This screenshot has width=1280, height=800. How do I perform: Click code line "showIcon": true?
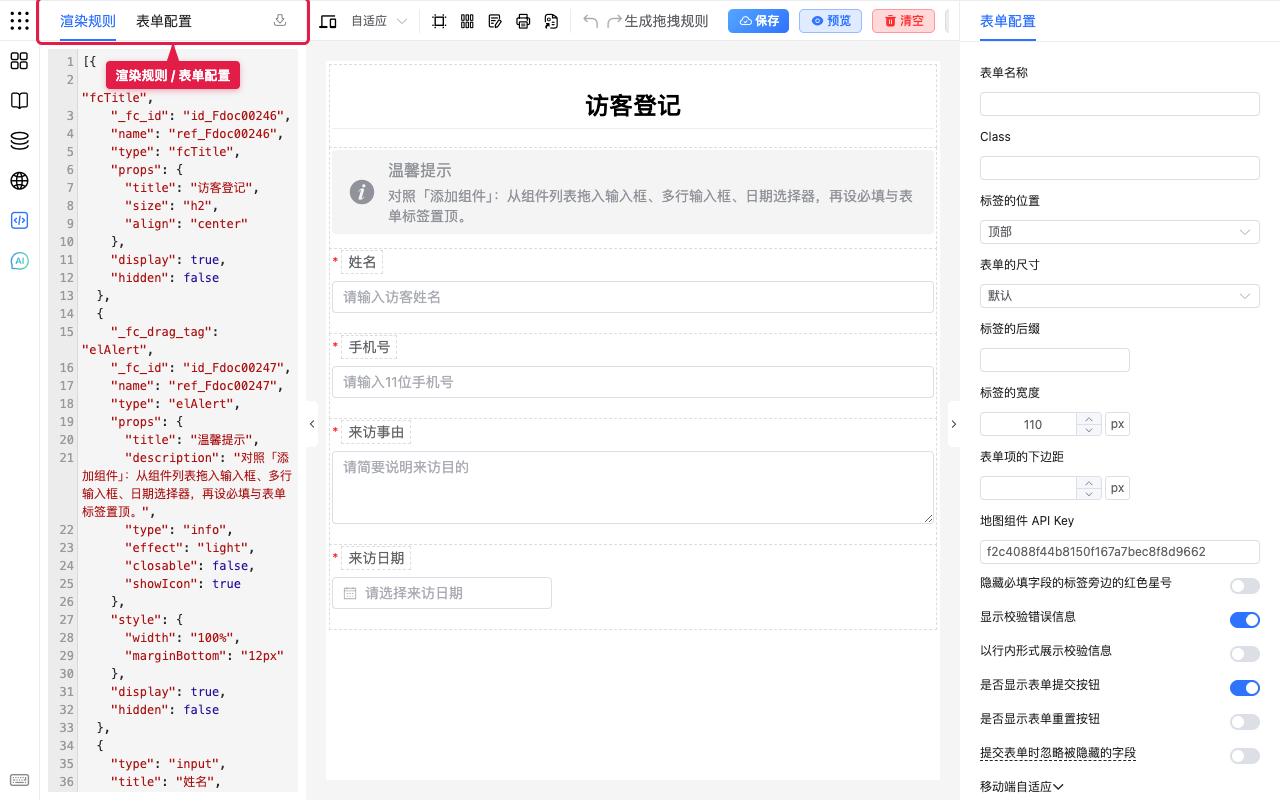coord(183,584)
